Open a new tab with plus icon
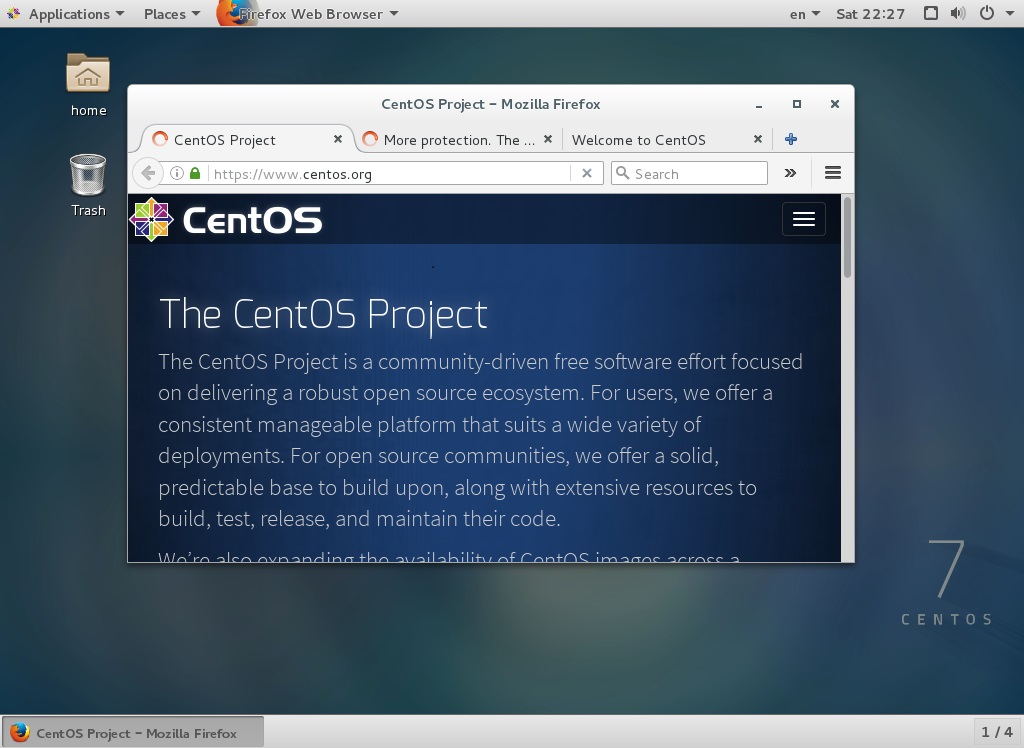Image resolution: width=1024 pixels, height=748 pixels. [791, 139]
